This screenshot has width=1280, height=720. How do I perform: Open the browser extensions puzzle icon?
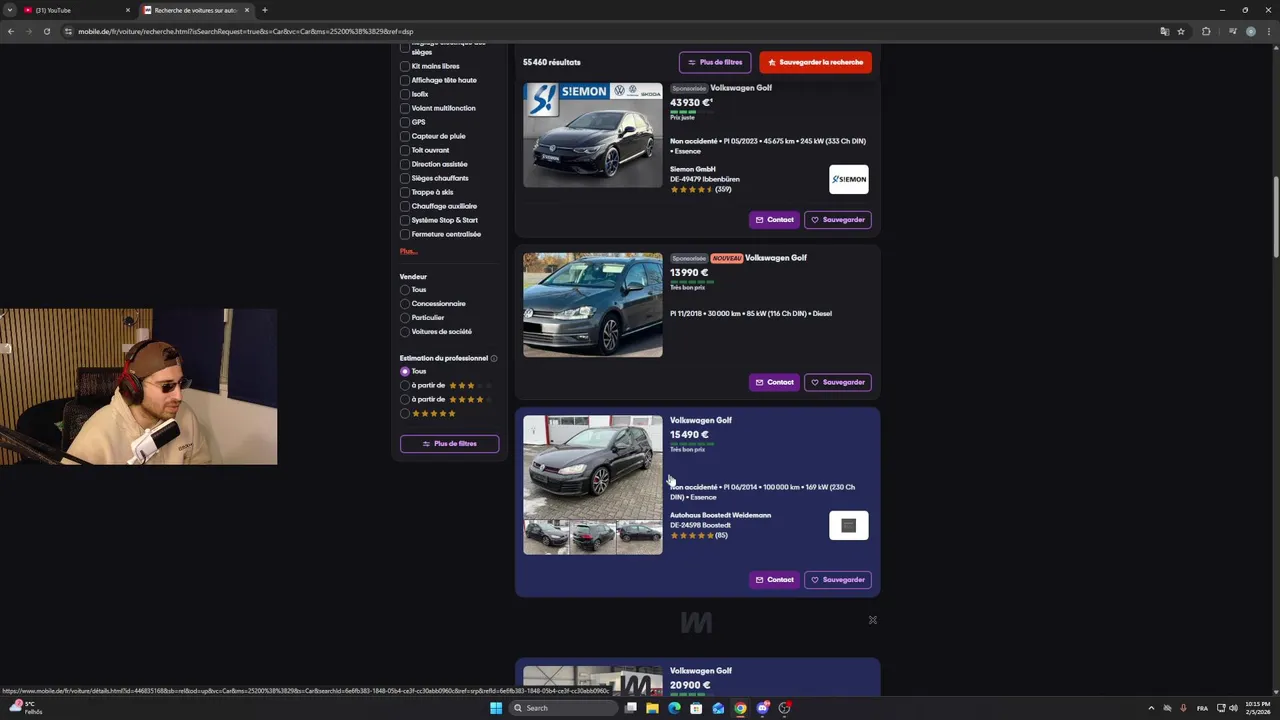click(x=1206, y=31)
